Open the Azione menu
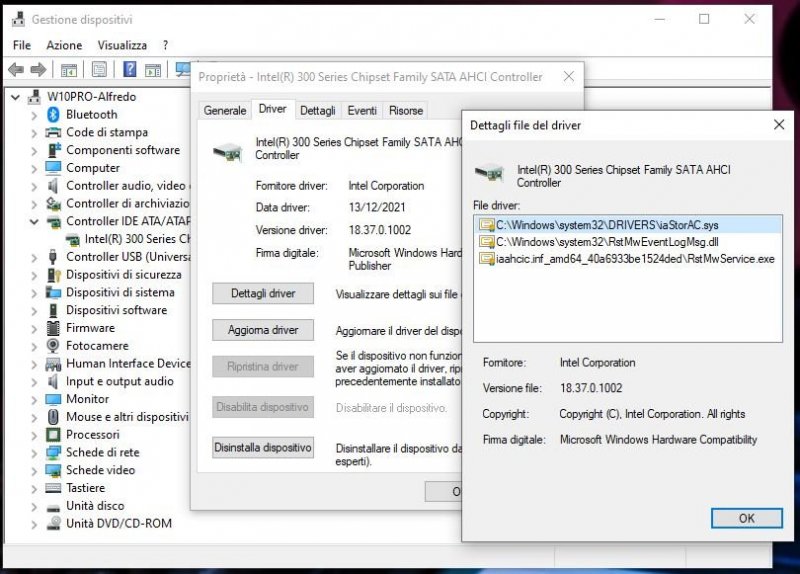Viewport: 800px width, 574px height. (x=64, y=45)
